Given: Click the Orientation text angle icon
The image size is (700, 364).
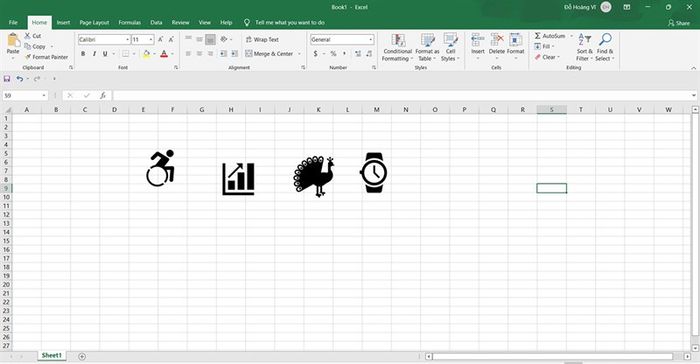Looking at the screenshot, I should [x=224, y=40].
